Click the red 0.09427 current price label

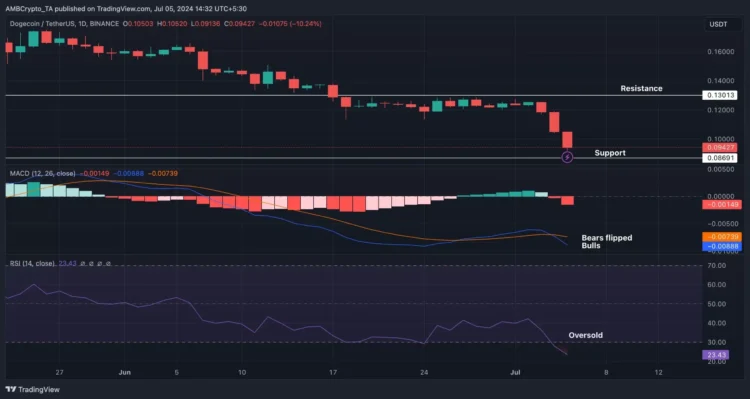[x=719, y=148]
